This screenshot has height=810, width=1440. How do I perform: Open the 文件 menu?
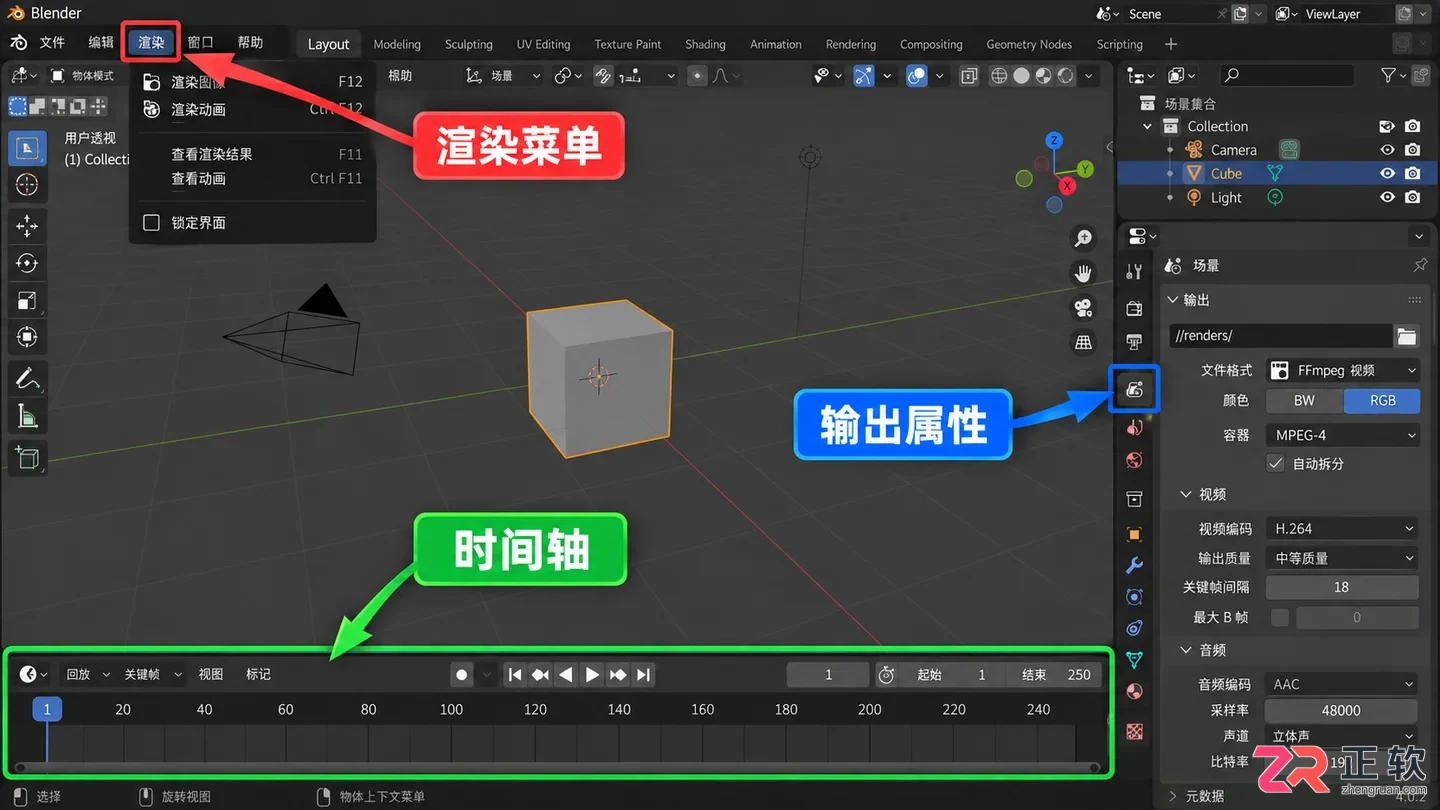pyautogui.click(x=52, y=43)
